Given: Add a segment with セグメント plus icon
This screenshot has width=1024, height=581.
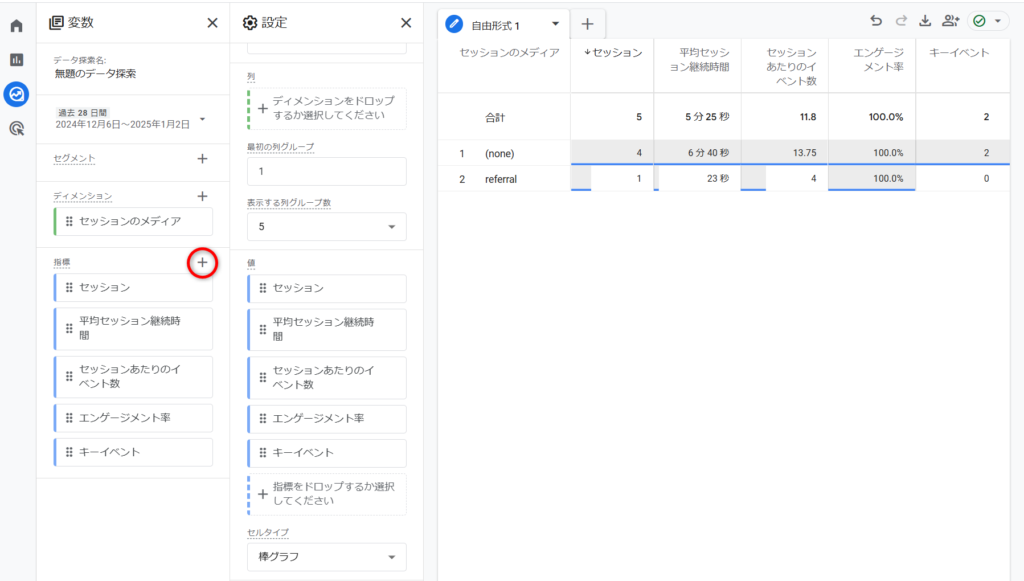Looking at the screenshot, I should pos(202,158).
